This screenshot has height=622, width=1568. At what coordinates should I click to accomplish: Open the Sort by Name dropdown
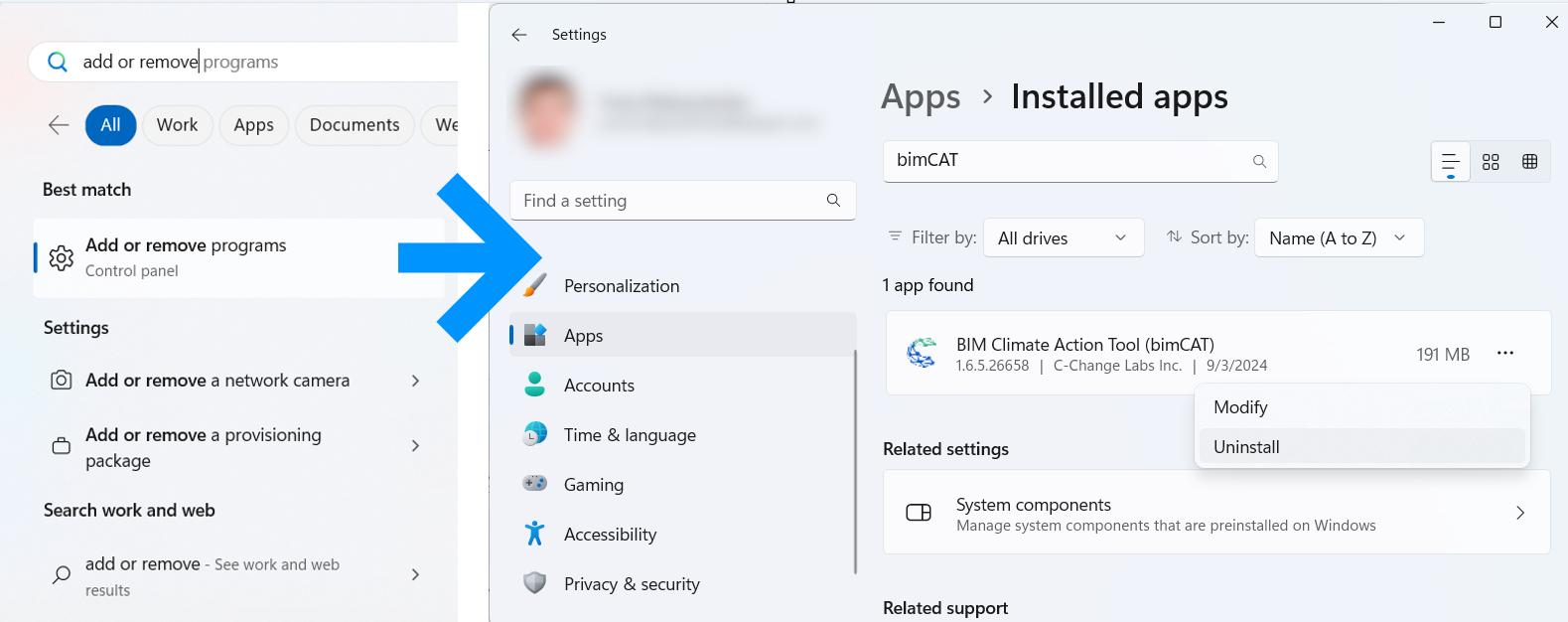pos(1338,238)
